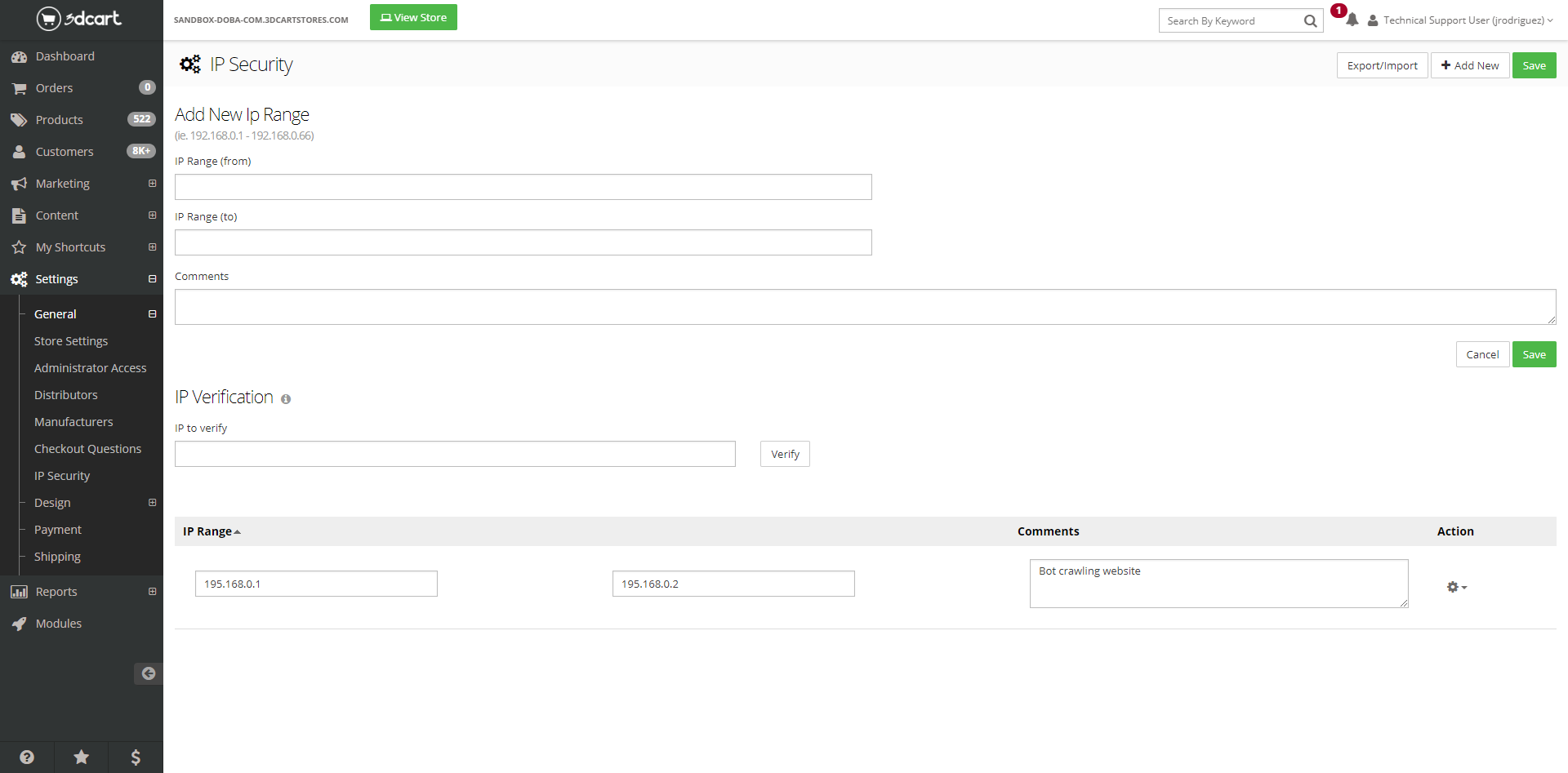
Task: Click the search magnifier icon
Action: click(1310, 21)
